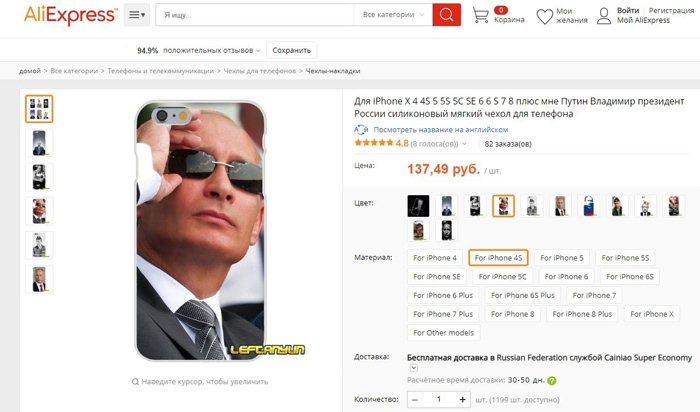Select the Russian flag case color swatch
Screen dimensions: 700x412
(588, 206)
